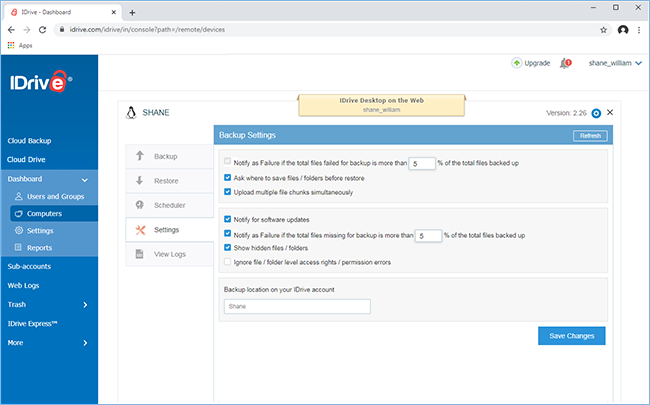The height and width of the screenshot is (405, 650).
Task: Switch to the Scheduler tab
Action: pos(170,205)
